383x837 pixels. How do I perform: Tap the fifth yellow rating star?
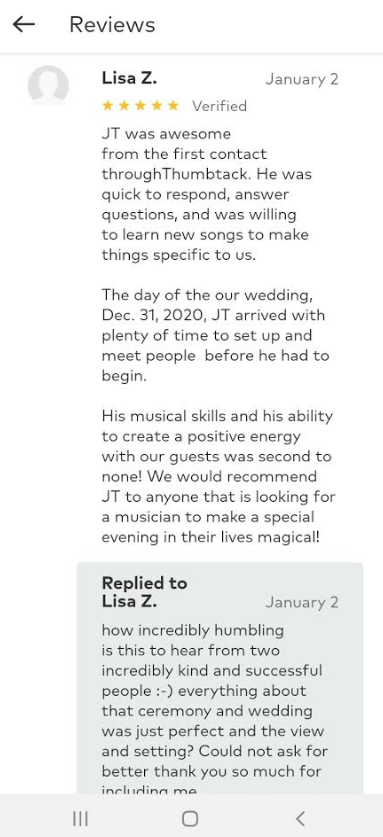pyautogui.click(x=173, y=106)
